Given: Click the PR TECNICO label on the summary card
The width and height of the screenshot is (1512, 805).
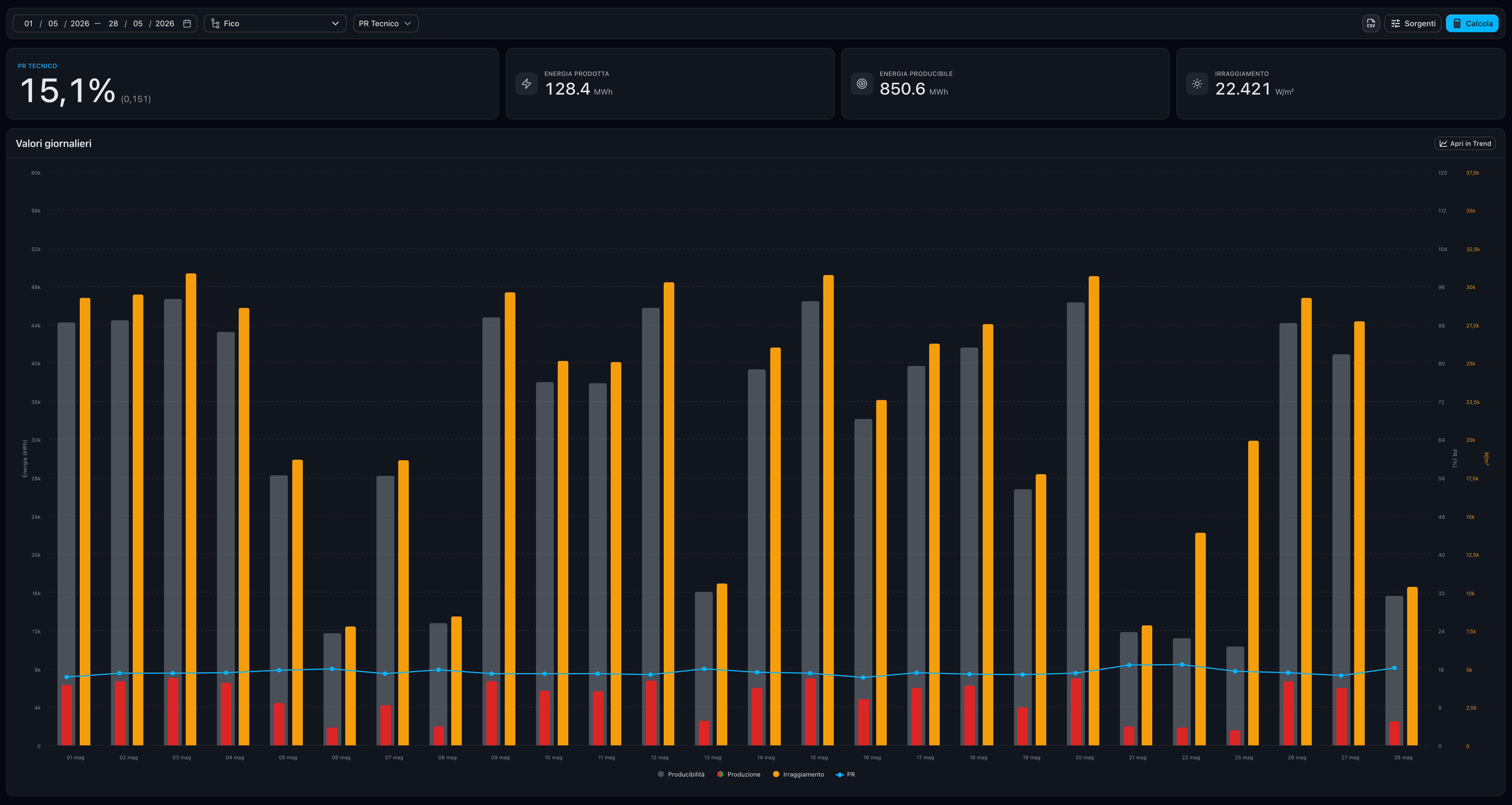Looking at the screenshot, I should coord(37,66).
